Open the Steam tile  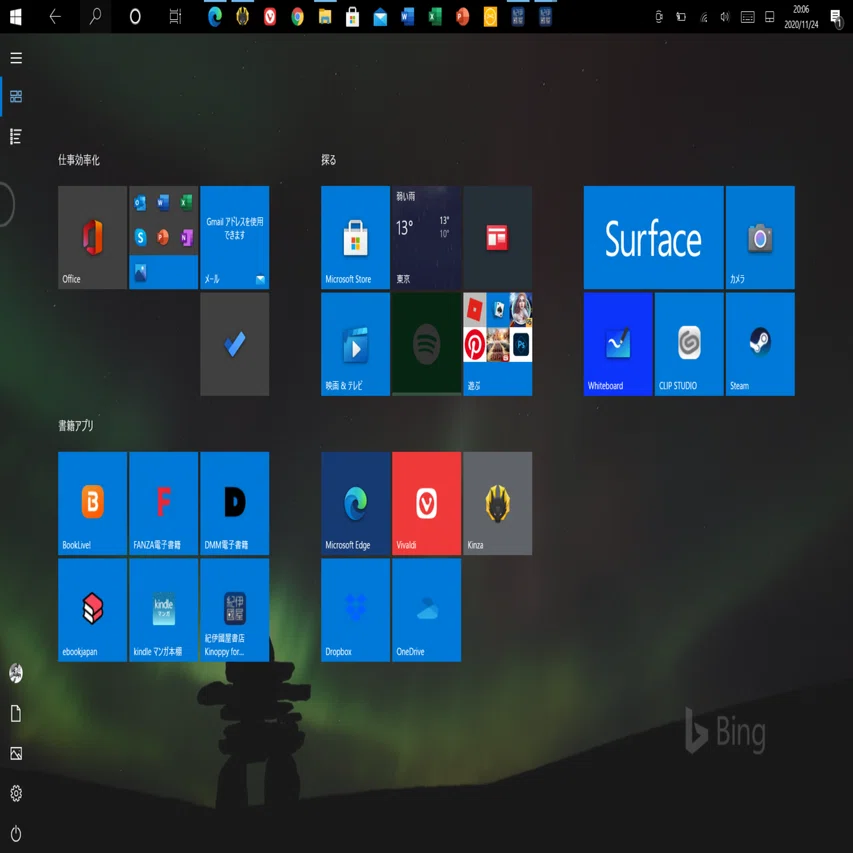760,344
